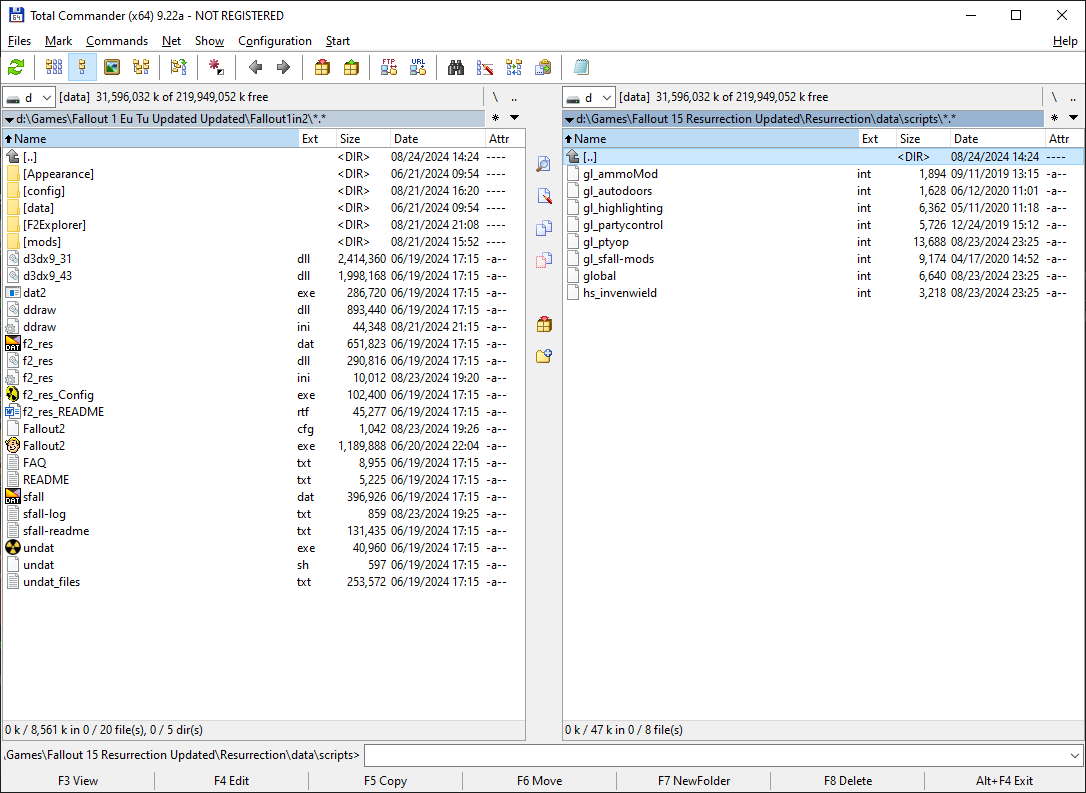1086x793 pixels.
Task: Select the [..] parent entry in right panel
Action: coord(824,157)
